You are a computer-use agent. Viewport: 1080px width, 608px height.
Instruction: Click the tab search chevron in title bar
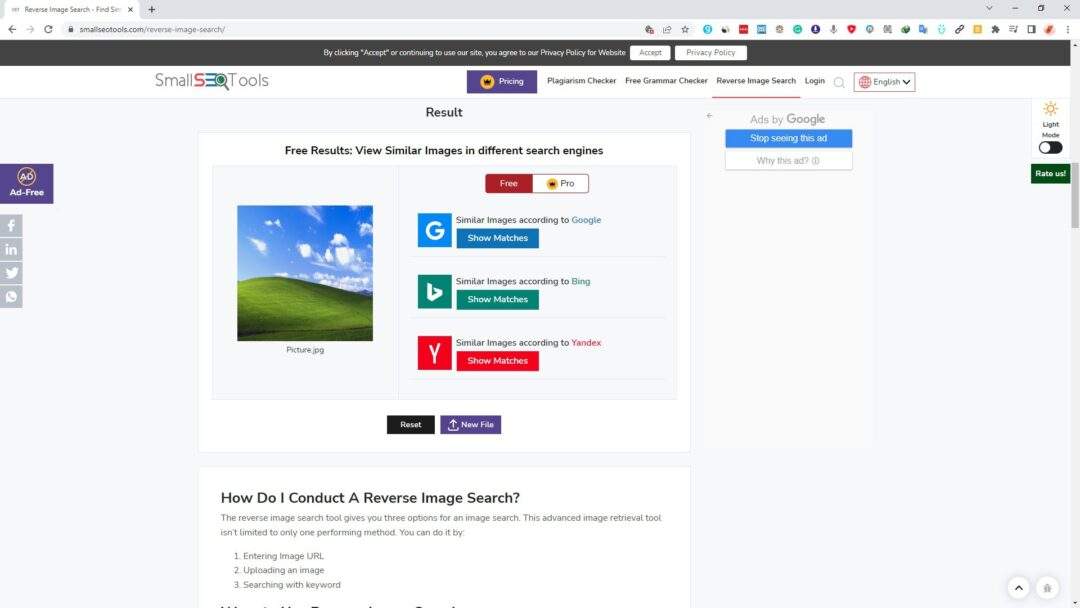click(989, 8)
